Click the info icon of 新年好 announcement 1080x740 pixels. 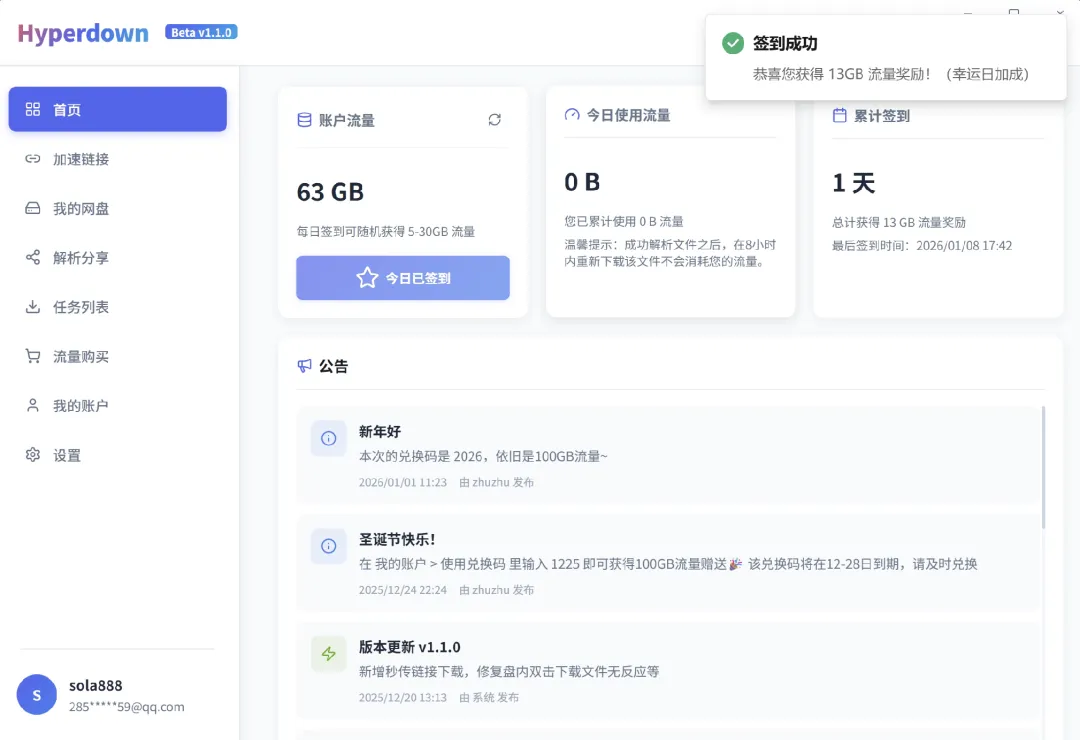coord(329,438)
